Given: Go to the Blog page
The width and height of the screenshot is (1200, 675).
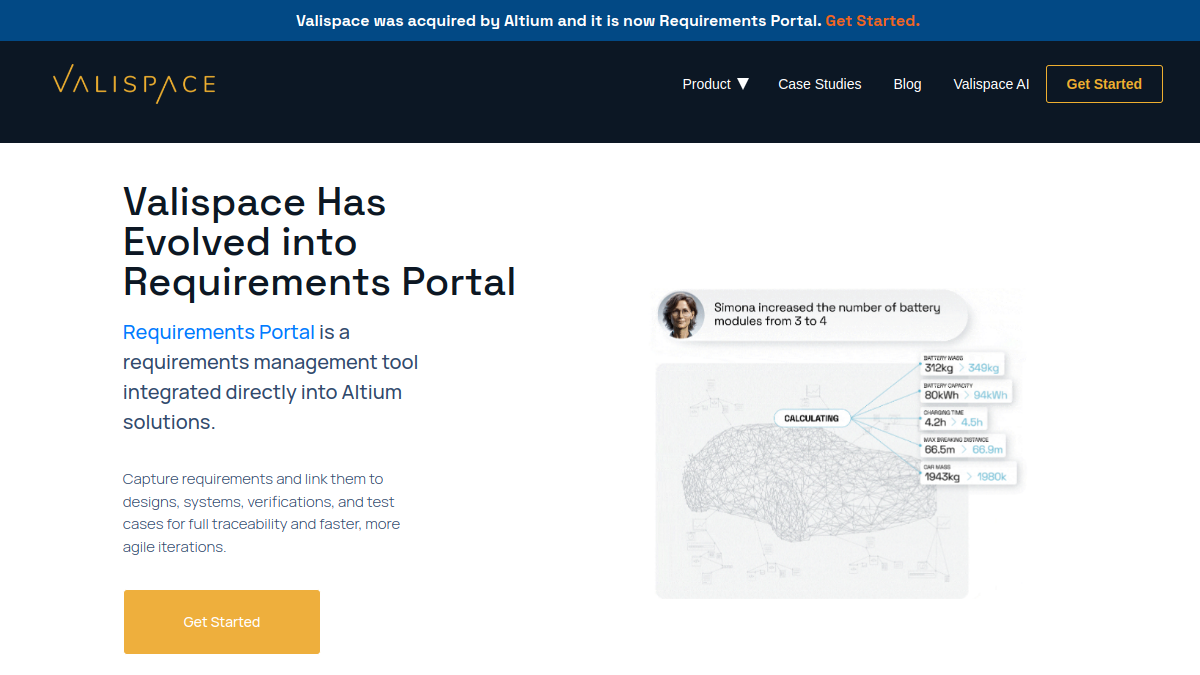Looking at the screenshot, I should point(907,84).
